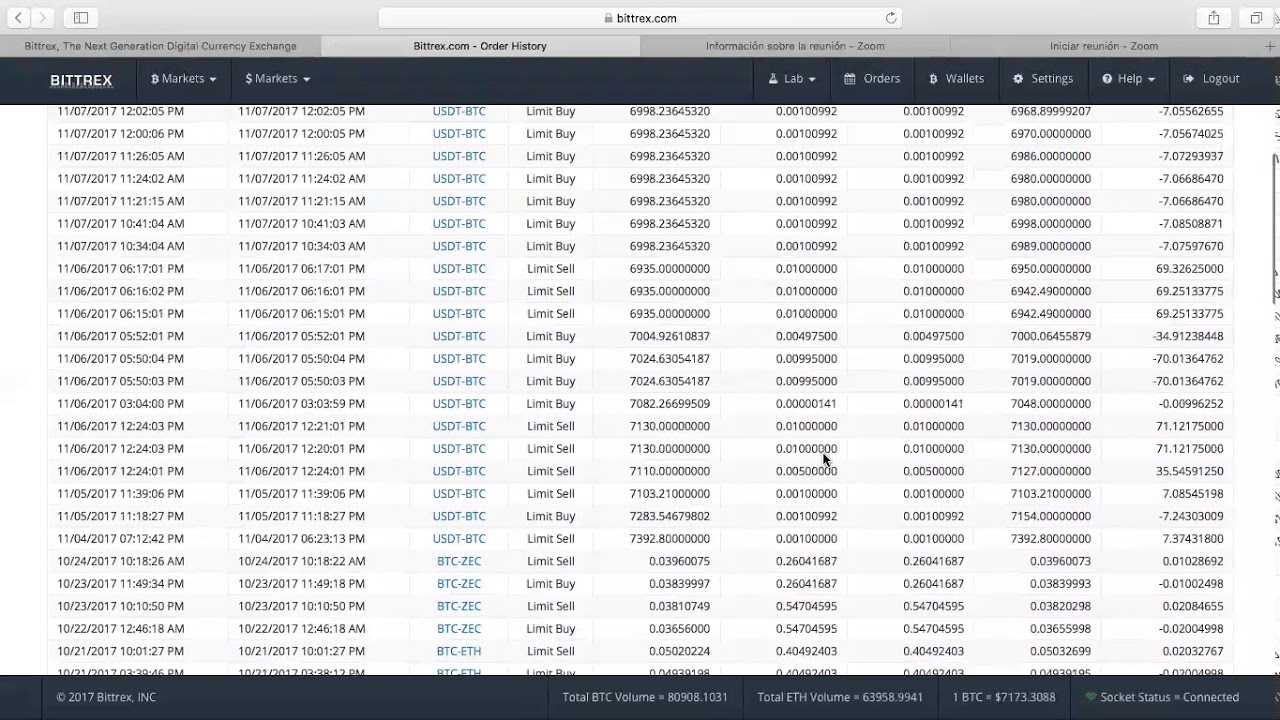The width and height of the screenshot is (1280, 720).
Task: Click the value 7048.00000000
Action: tap(1050, 403)
